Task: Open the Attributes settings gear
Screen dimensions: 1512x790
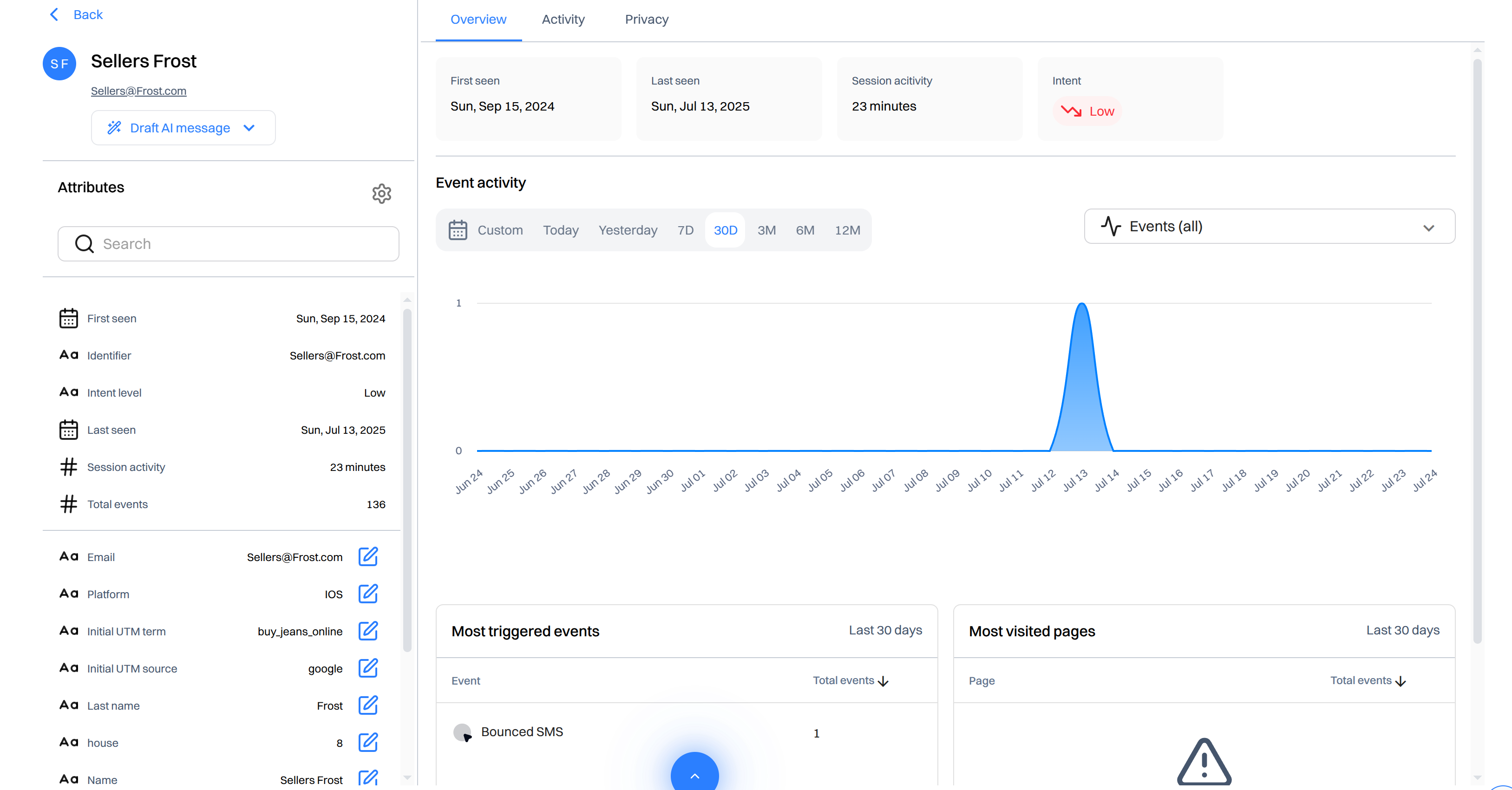Action: (x=381, y=194)
